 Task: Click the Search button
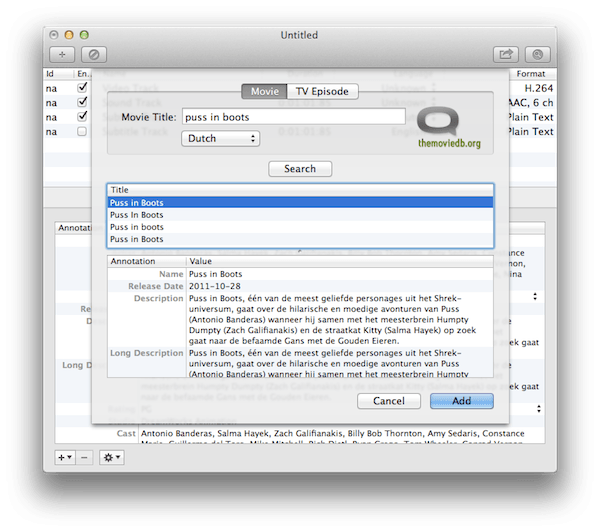click(x=300, y=169)
